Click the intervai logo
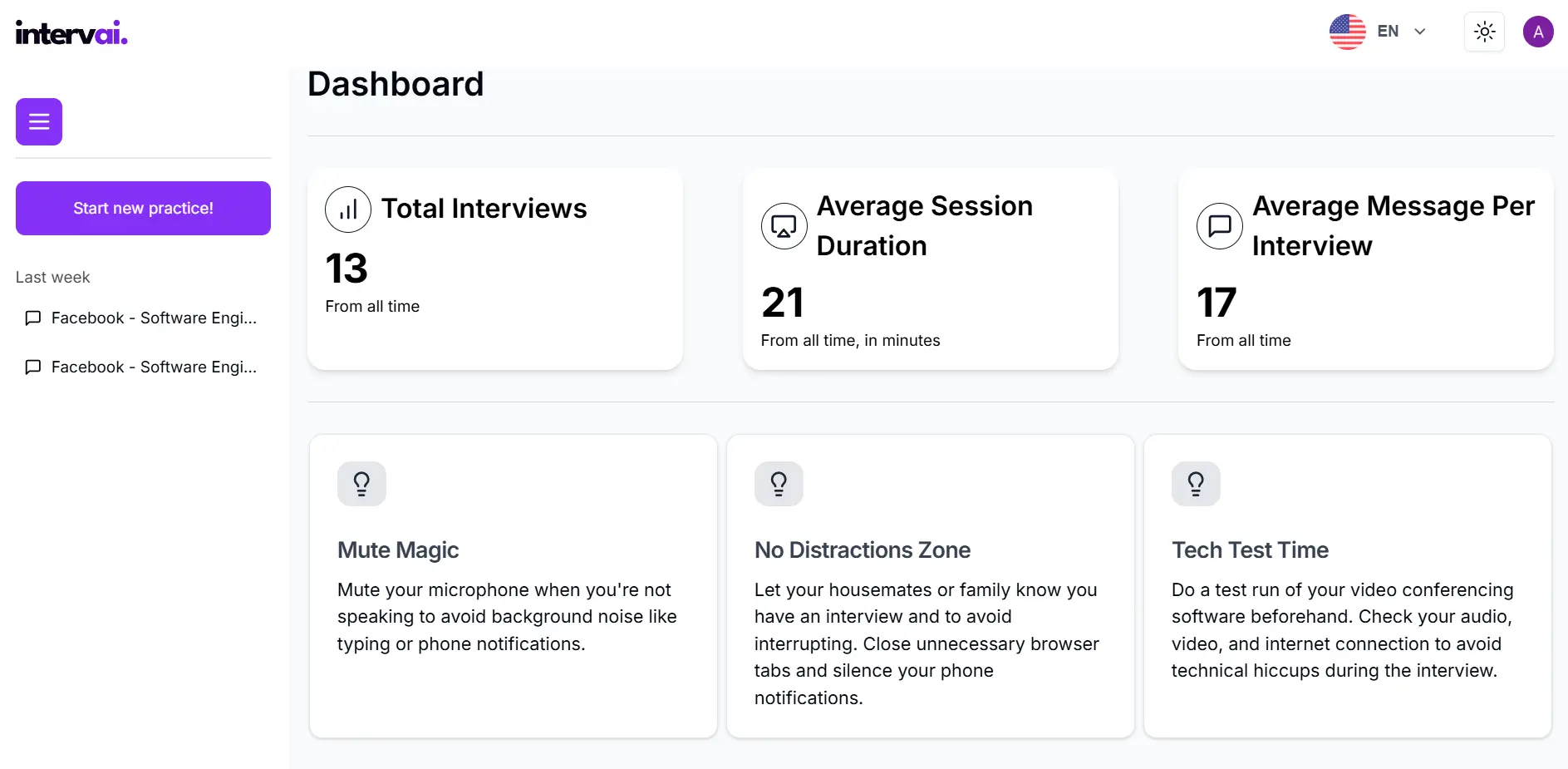Viewport: 1568px width, 769px height. point(71,33)
